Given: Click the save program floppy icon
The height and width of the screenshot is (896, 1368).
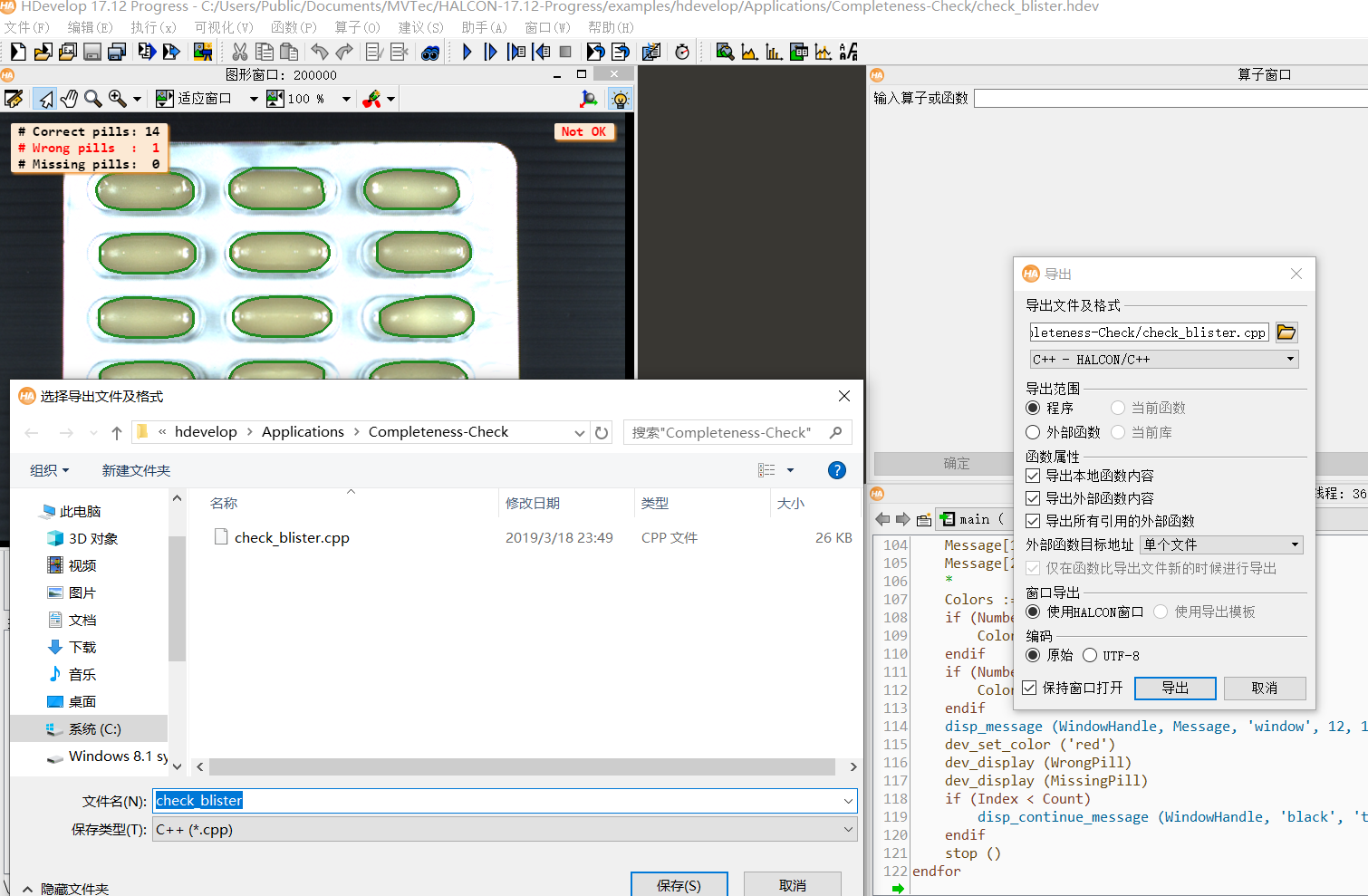Looking at the screenshot, I should click(92, 52).
